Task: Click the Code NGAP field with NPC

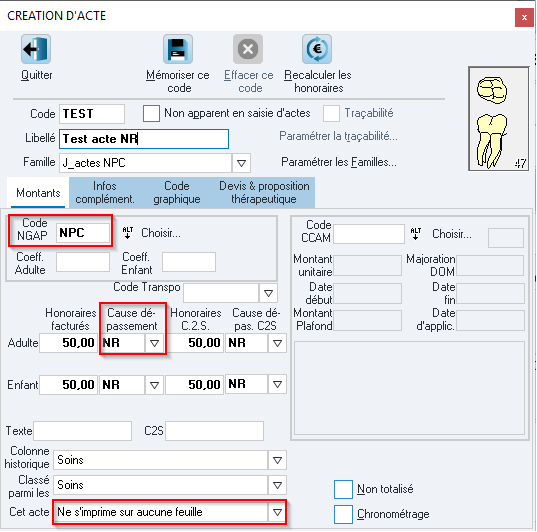Action: coord(83,233)
